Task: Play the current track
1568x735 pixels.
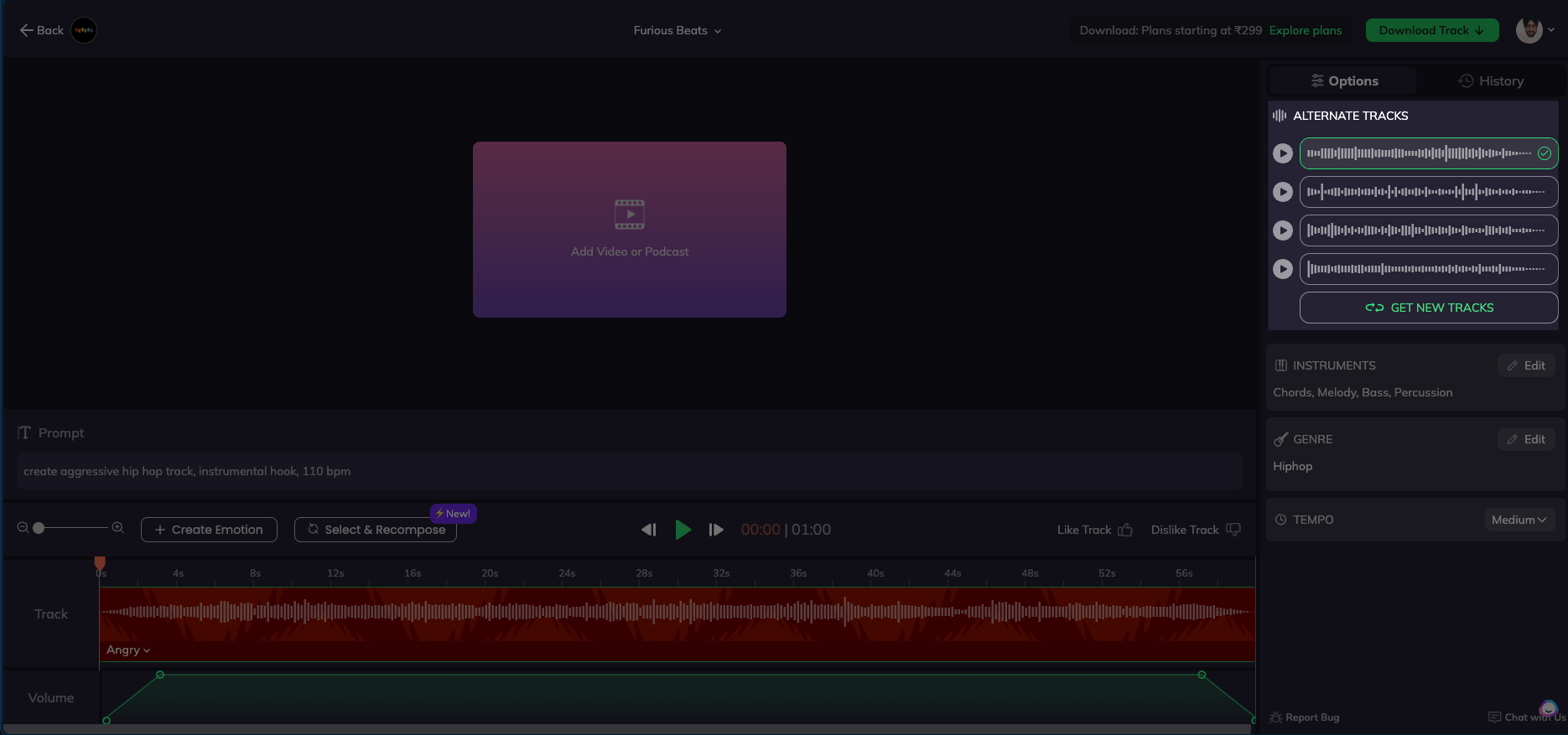Action: (683, 530)
